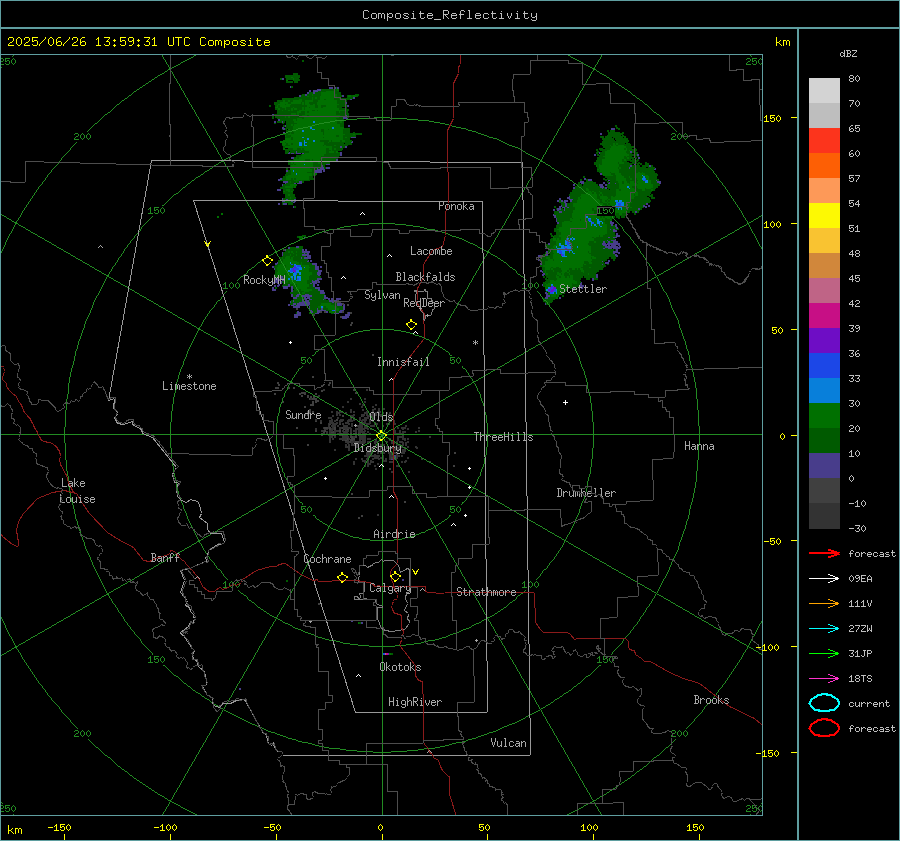
Task: Click the 20 dBZ green color swatch
Action: pyautogui.click(x=824, y=416)
